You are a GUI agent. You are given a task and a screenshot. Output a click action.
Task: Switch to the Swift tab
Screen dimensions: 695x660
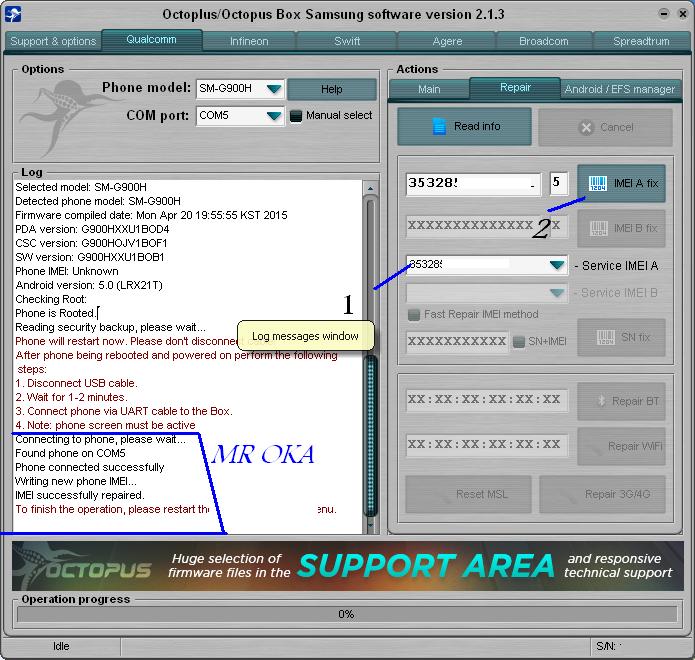tap(347, 41)
